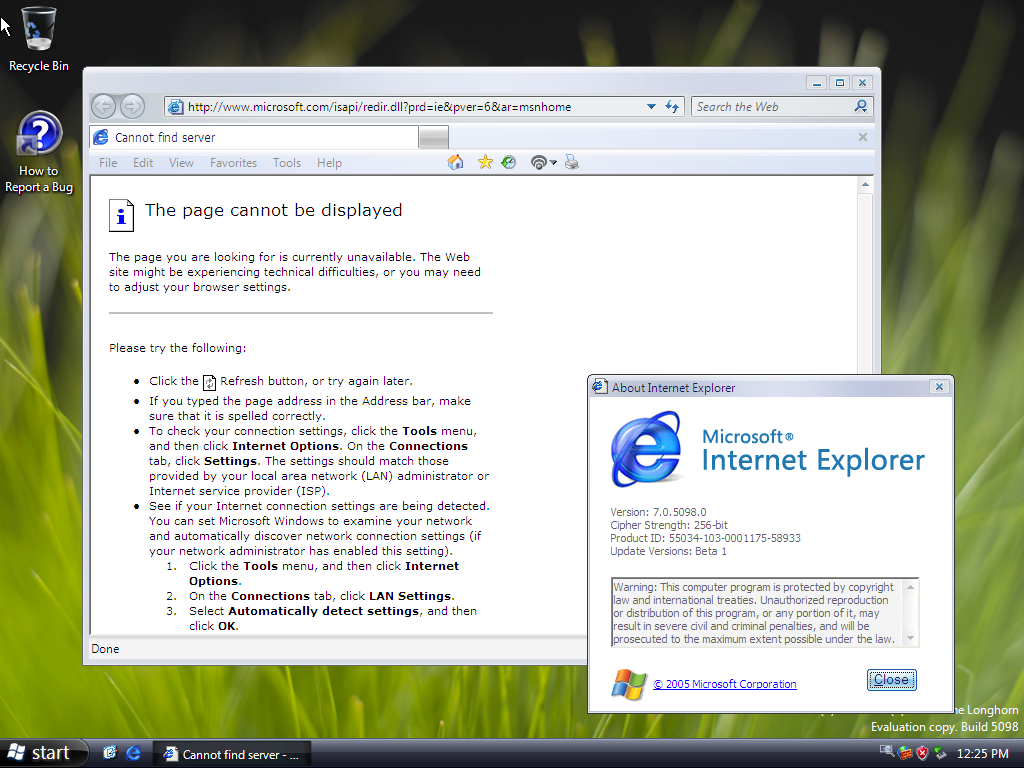Click the browser Forward arrow button
The width and height of the screenshot is (1024, 768).
(x=132, y=106)
